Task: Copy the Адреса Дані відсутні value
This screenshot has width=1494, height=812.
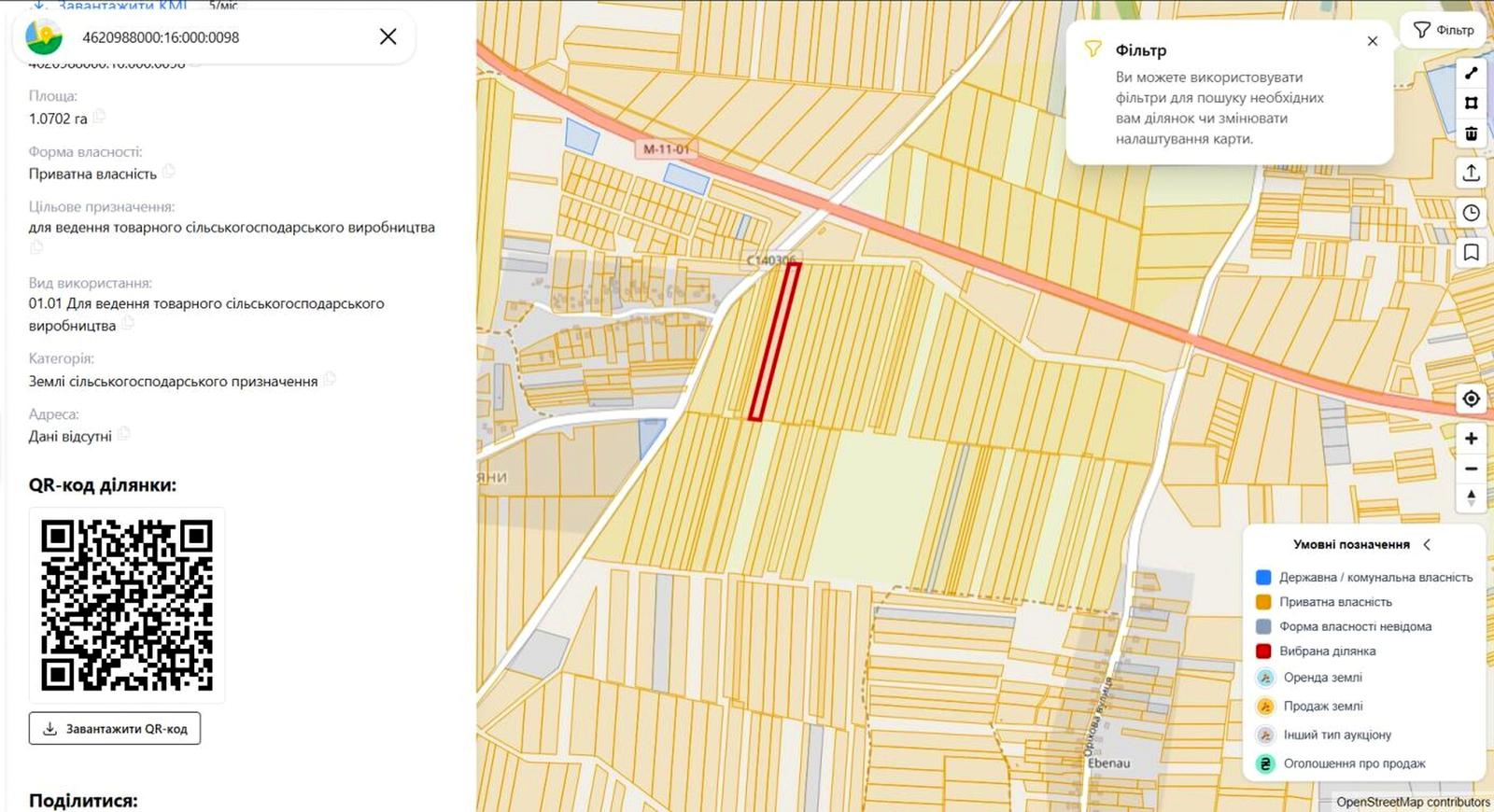Action: click(x=124, y=434)
